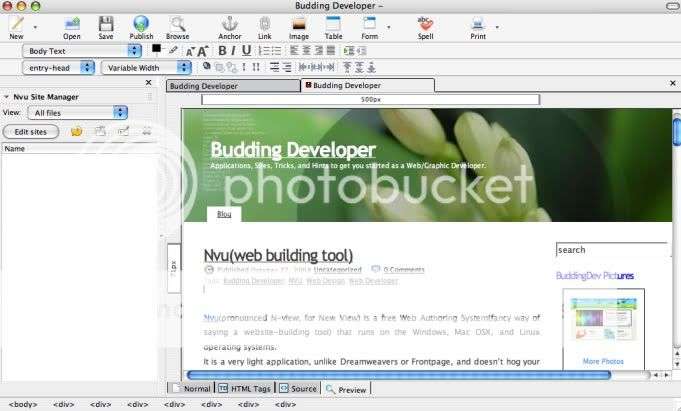681x411 pixels.
Task: Click the Form toolbar icon
Action: [370, 24]
